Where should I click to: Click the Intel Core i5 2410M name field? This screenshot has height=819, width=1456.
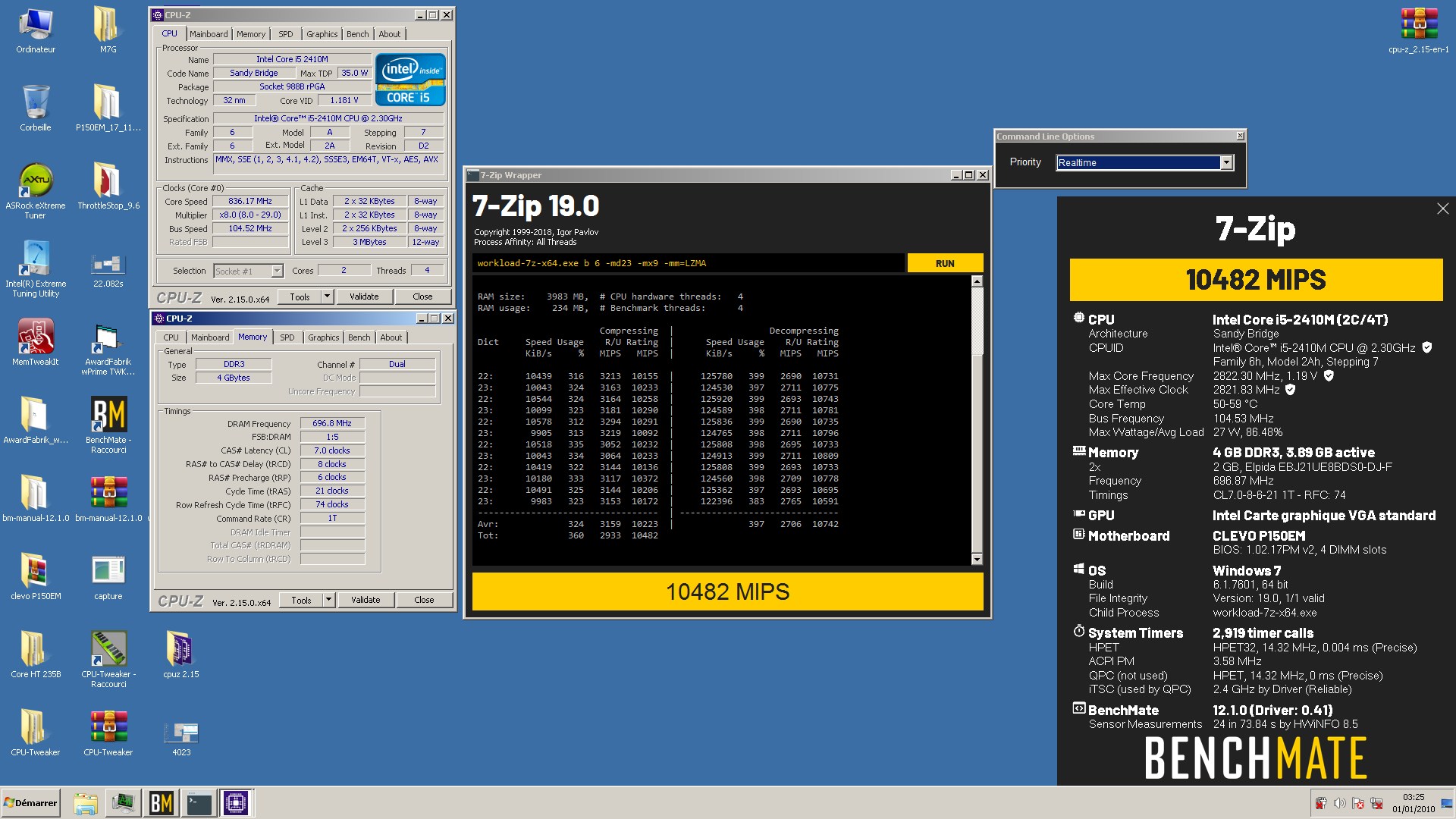(x=292, y=59)
